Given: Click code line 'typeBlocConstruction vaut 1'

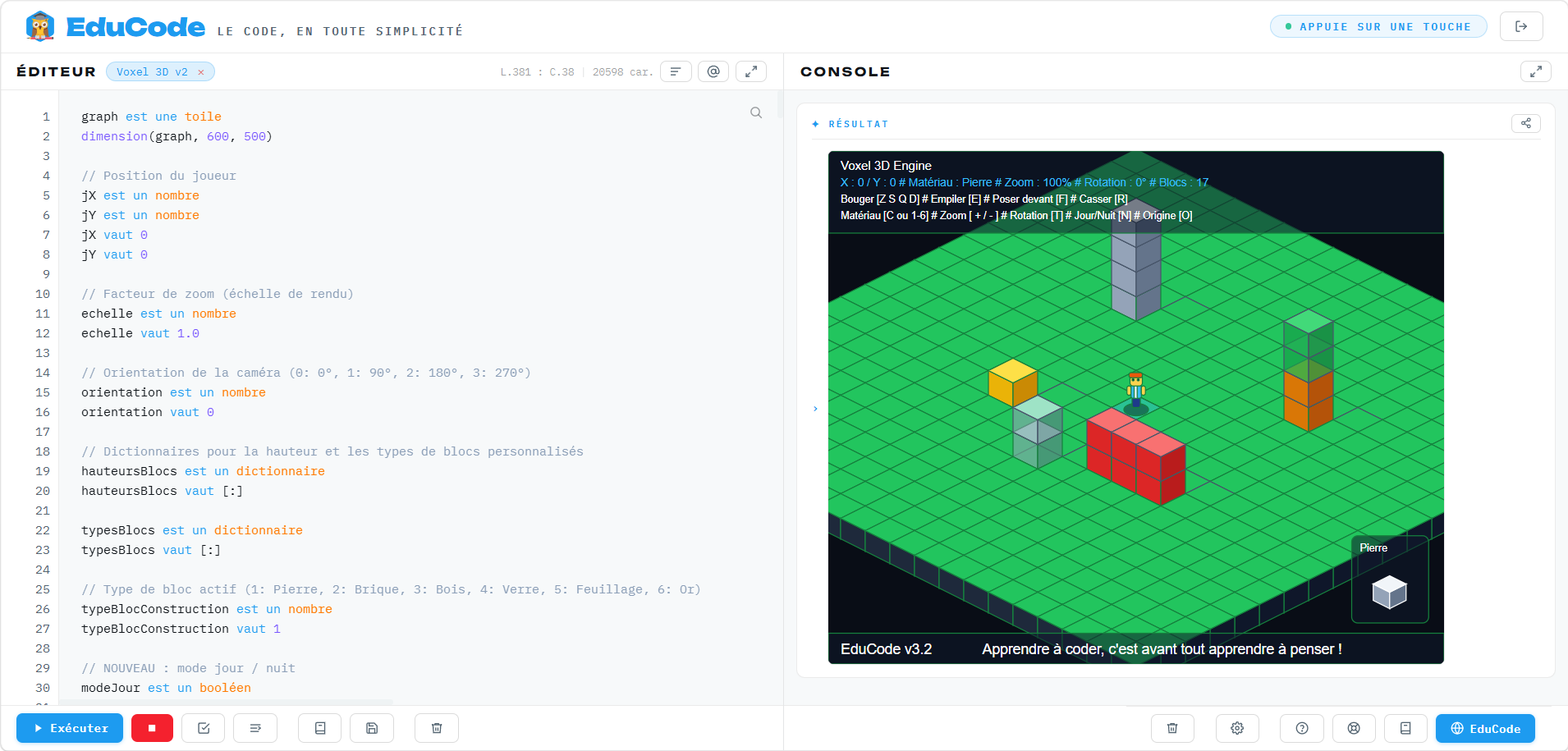Looking at the screenshot, I should [x=181, y=629].
